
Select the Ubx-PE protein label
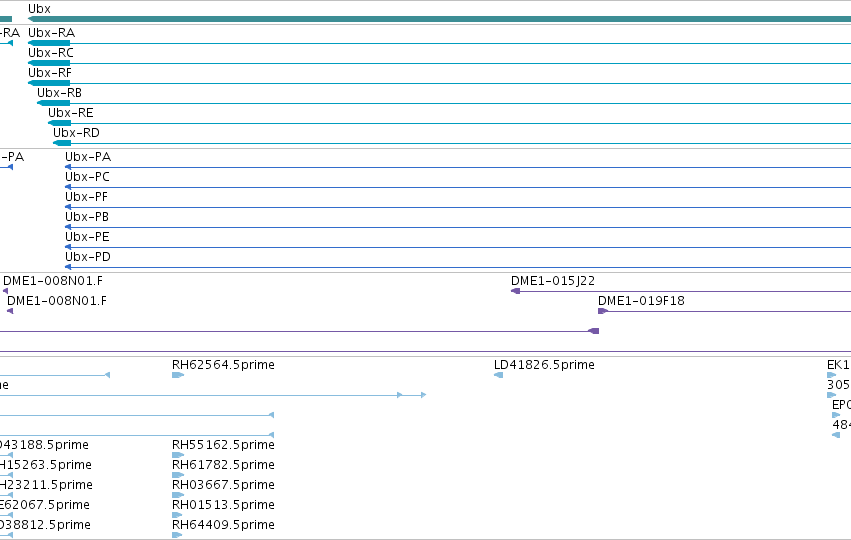click(87, 237)
